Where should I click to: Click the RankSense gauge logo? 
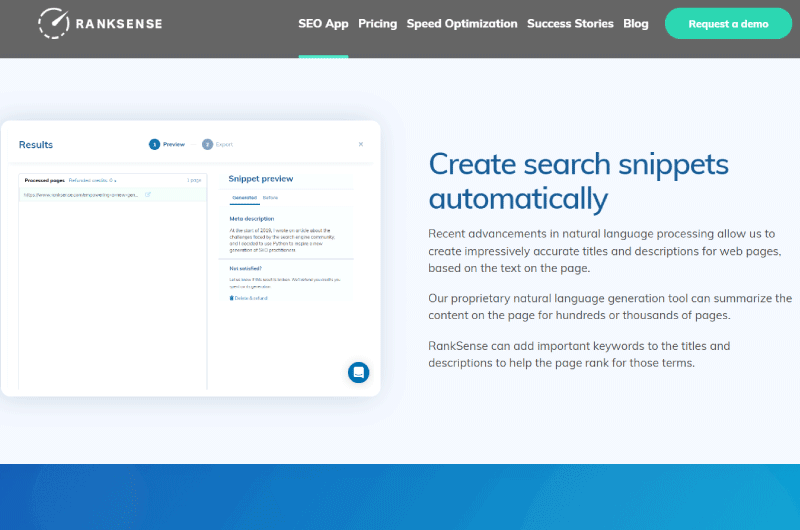point(54,23)
